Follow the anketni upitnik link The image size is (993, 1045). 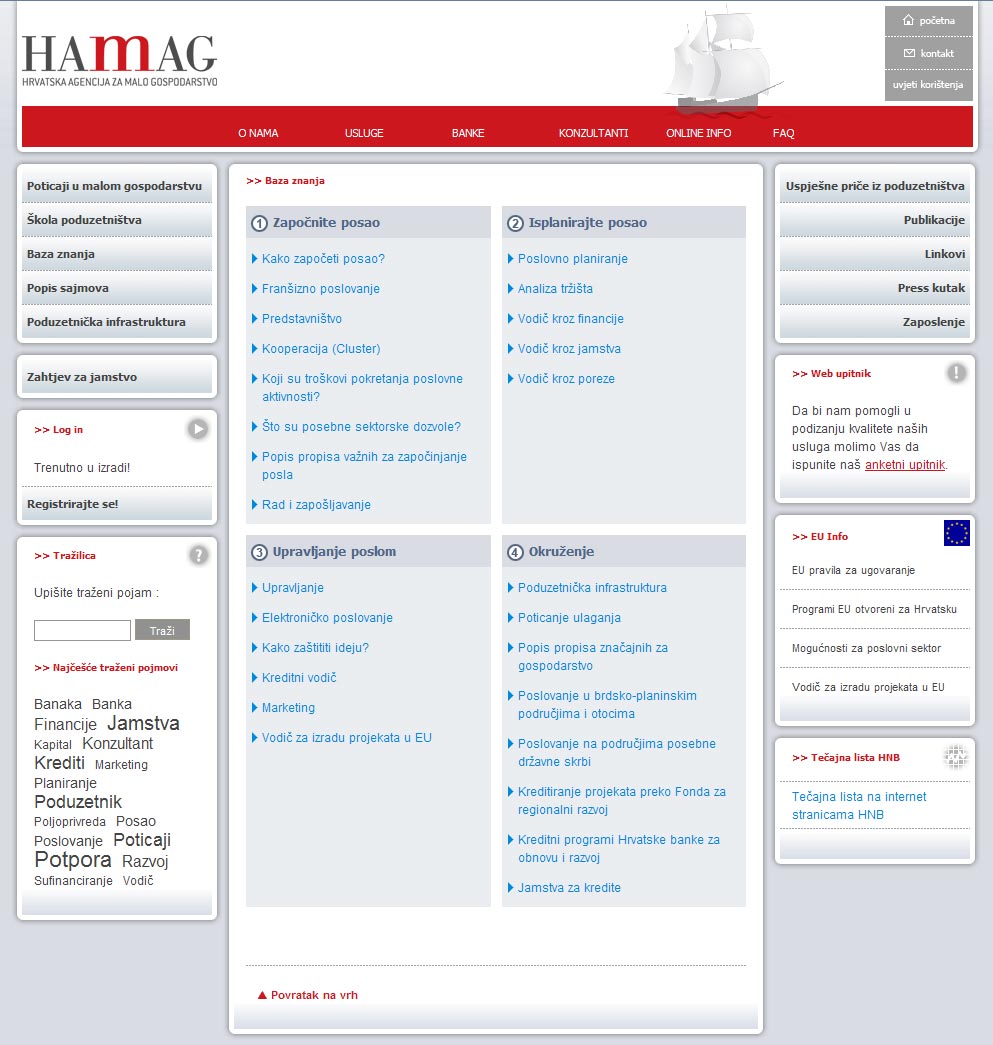[904, 465]
